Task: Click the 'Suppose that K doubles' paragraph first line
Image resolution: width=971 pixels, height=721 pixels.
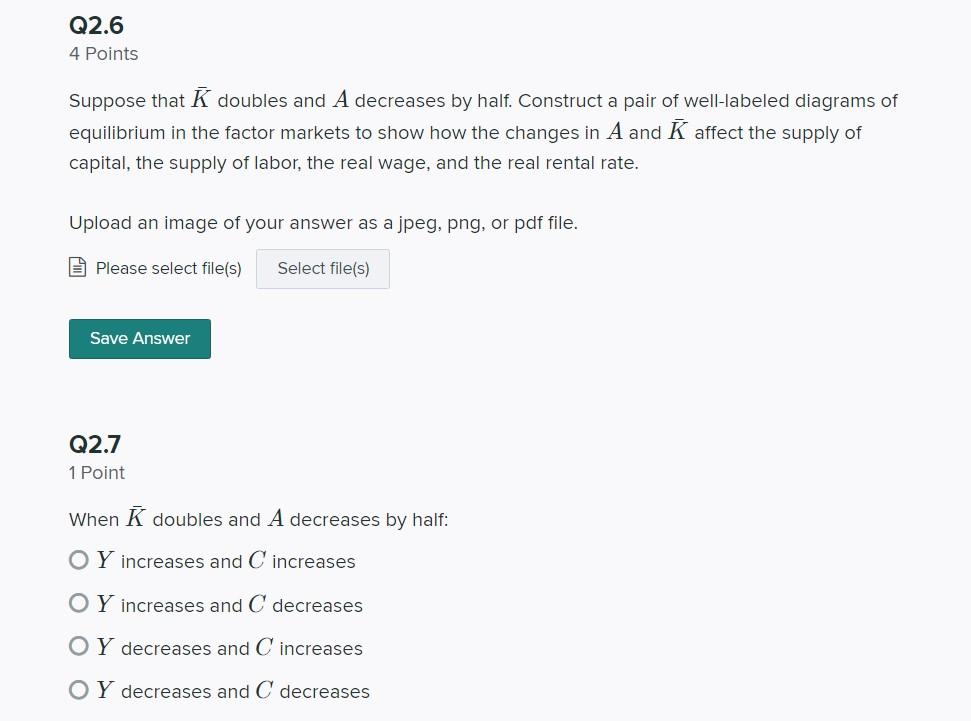Action: pos(483,99)
